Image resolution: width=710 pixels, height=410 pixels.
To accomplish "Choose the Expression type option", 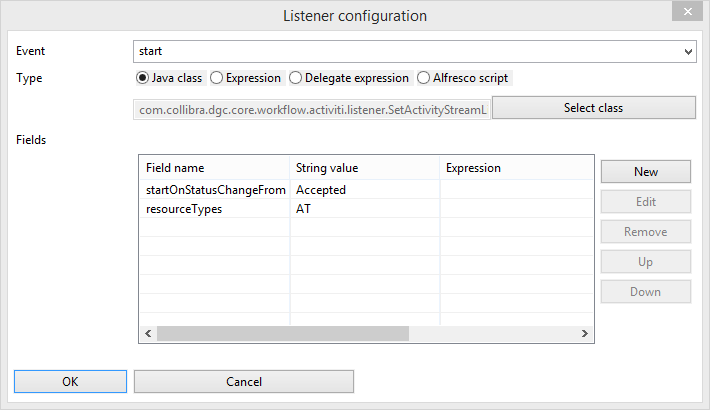I will coord(216,78).
